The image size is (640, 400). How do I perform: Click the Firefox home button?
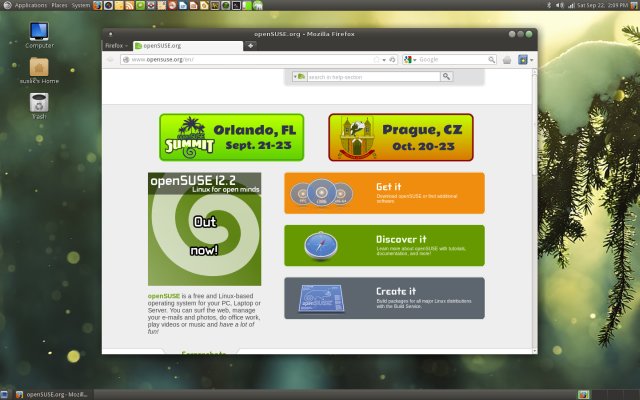(x=507, y=60)
